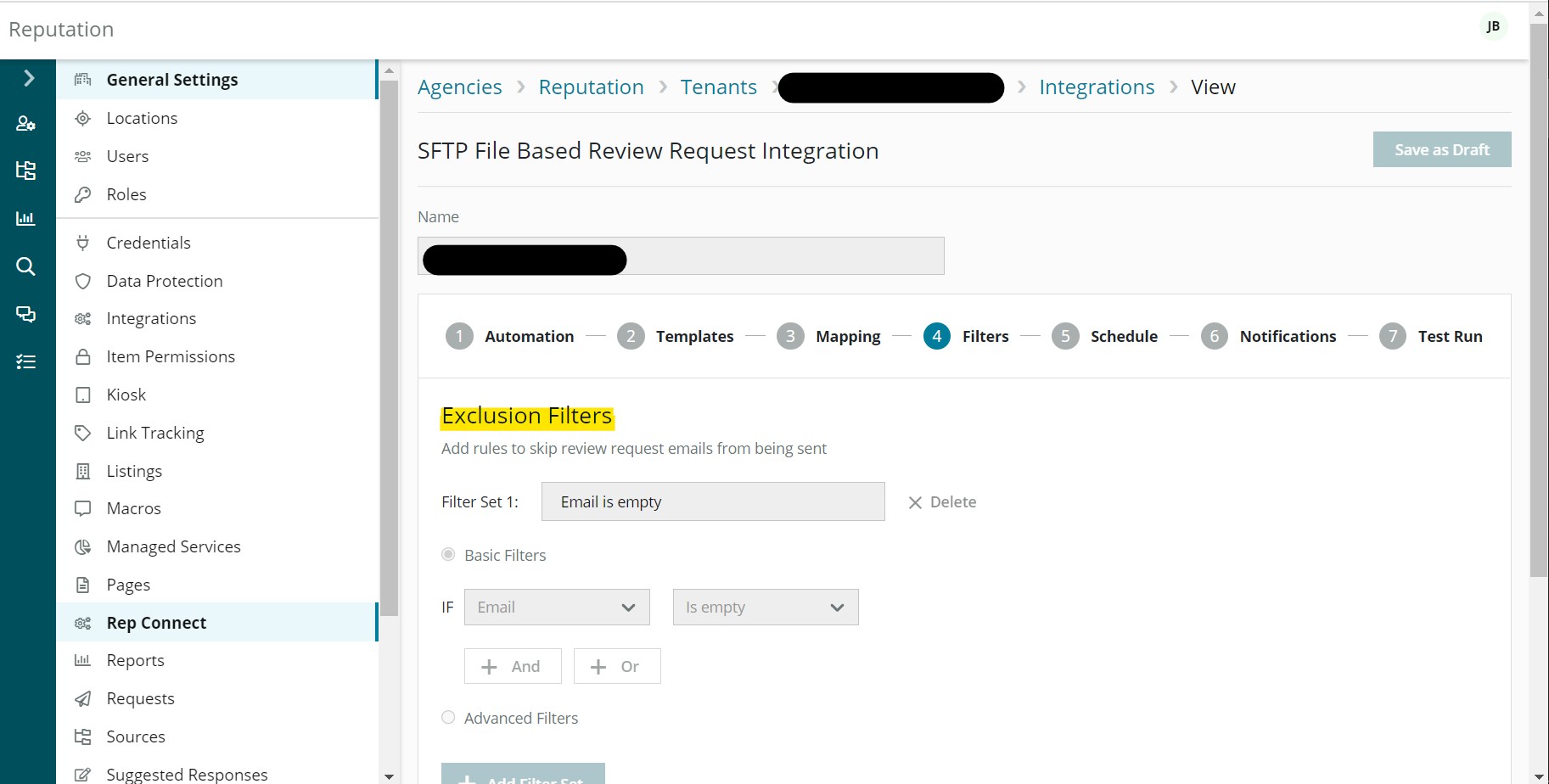Click the Credentials plug icon
Viewport: 1549px width, 784px height.
(x=82, y=243)
